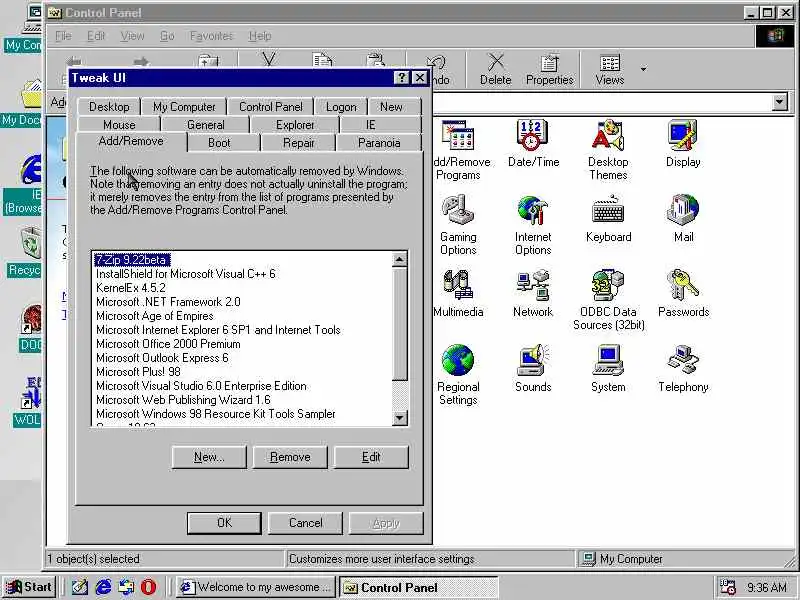The image size is (800, 600).
Task: Switch to Welcome to my awesome taskbar window
Action: click(x=255, y=587)
